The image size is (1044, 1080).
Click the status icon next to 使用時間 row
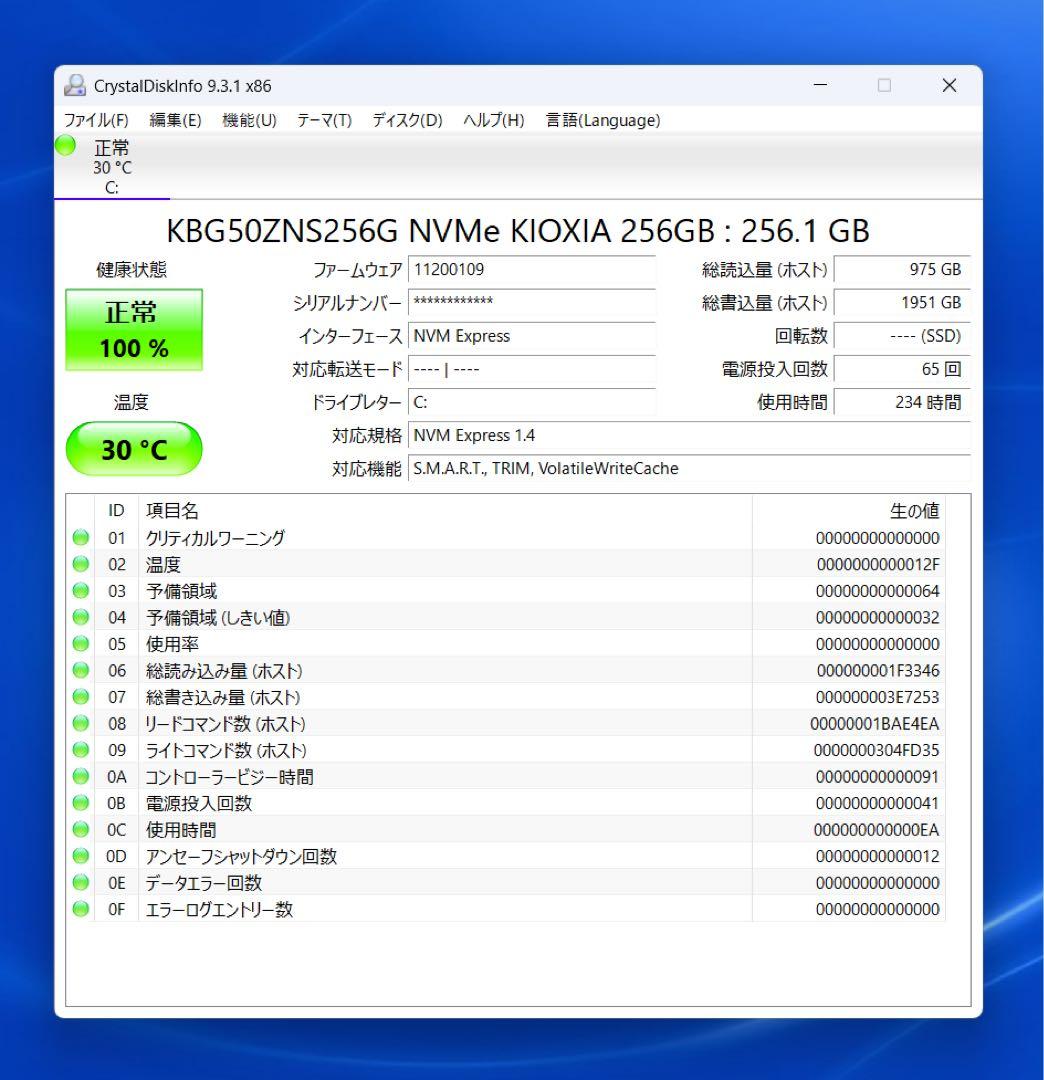[x=80, y=829]
